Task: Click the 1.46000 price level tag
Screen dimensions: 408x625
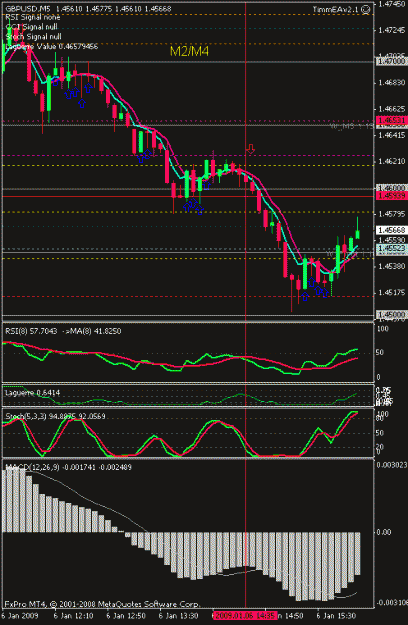Action: point(392,187)
